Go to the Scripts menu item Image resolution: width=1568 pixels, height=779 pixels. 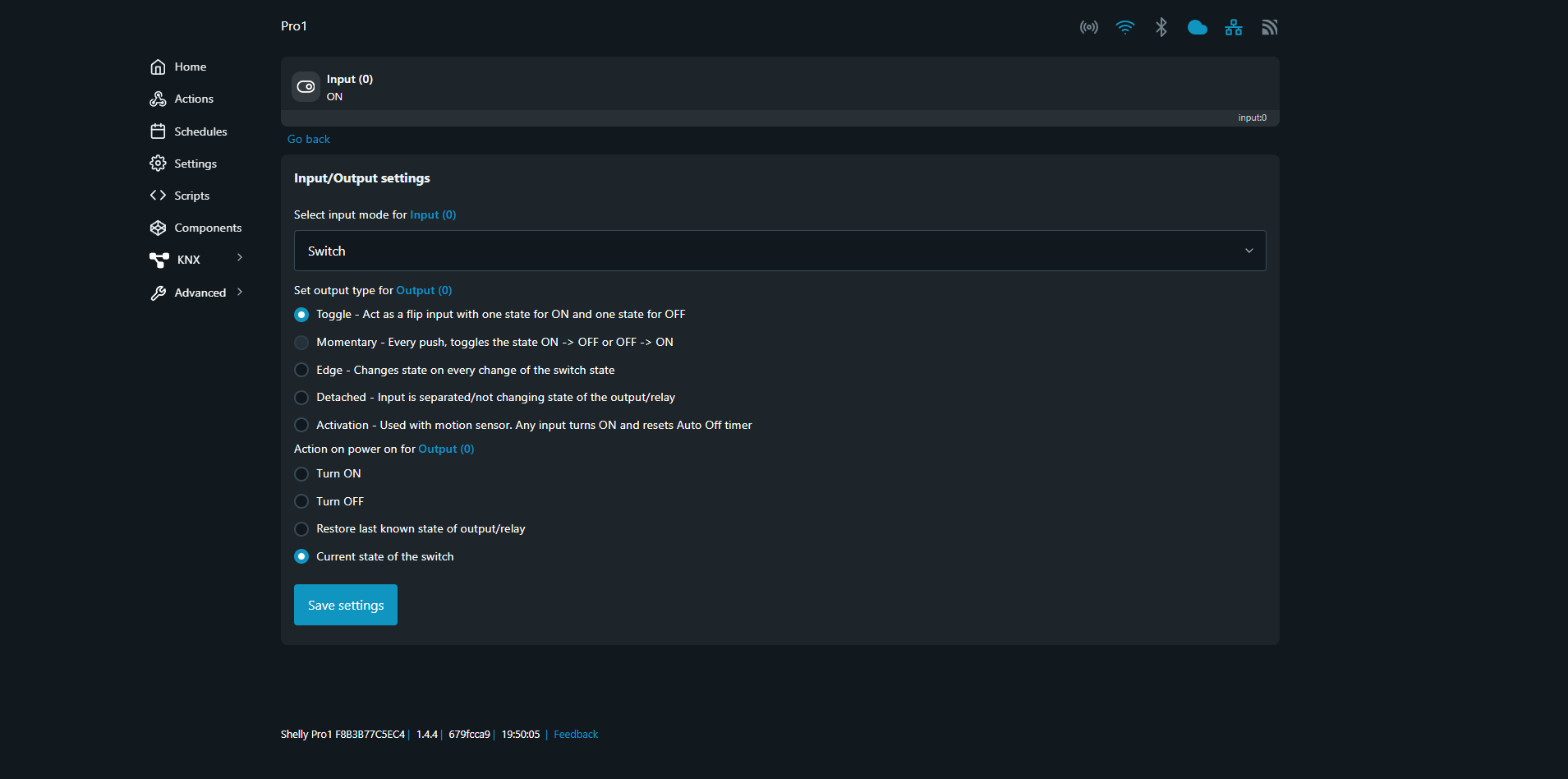click(191, 196)
